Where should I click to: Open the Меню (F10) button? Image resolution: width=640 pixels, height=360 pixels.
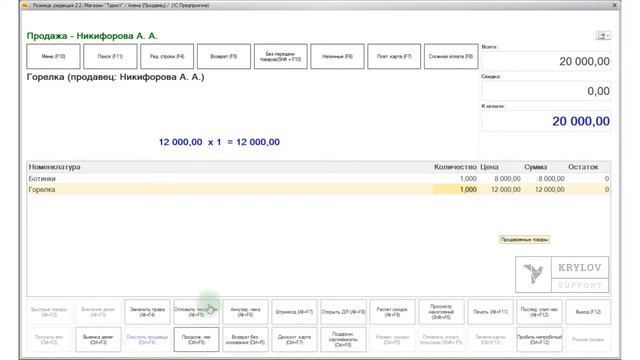tap(53, 56)
